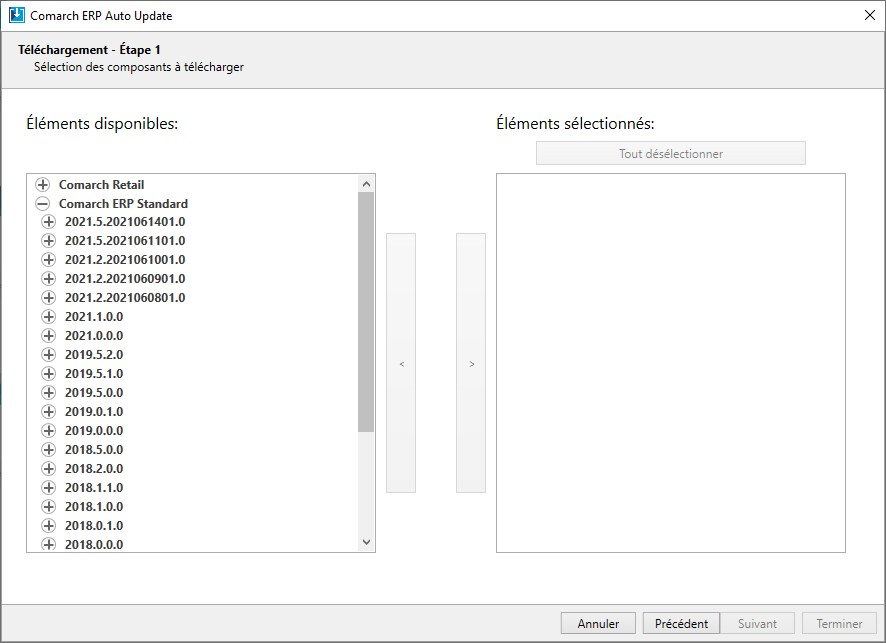Image resolution: width=886 pixels, height=643 pixels.
Task: Select the 2021.2.2021061001.0 text row
Action: point(125,260)
